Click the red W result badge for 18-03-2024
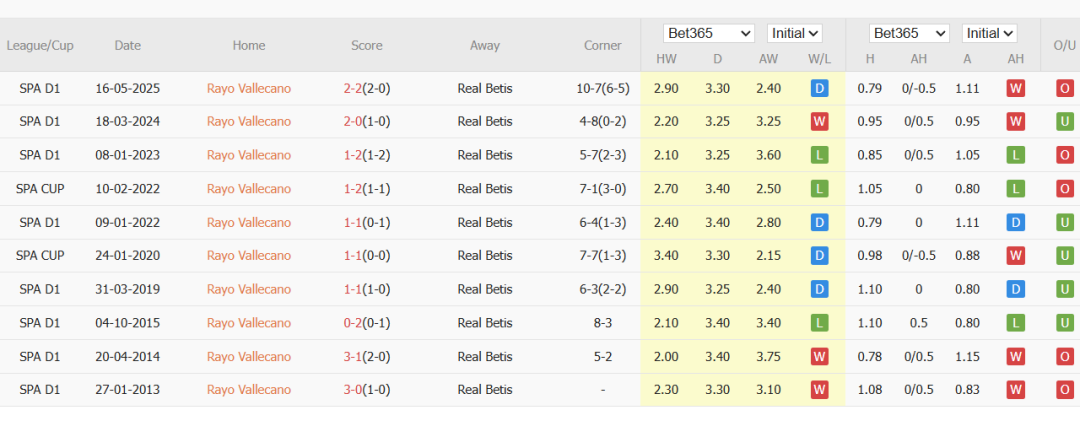The width and height of the screenshot is (1080, 421). (x=820, y=122)
